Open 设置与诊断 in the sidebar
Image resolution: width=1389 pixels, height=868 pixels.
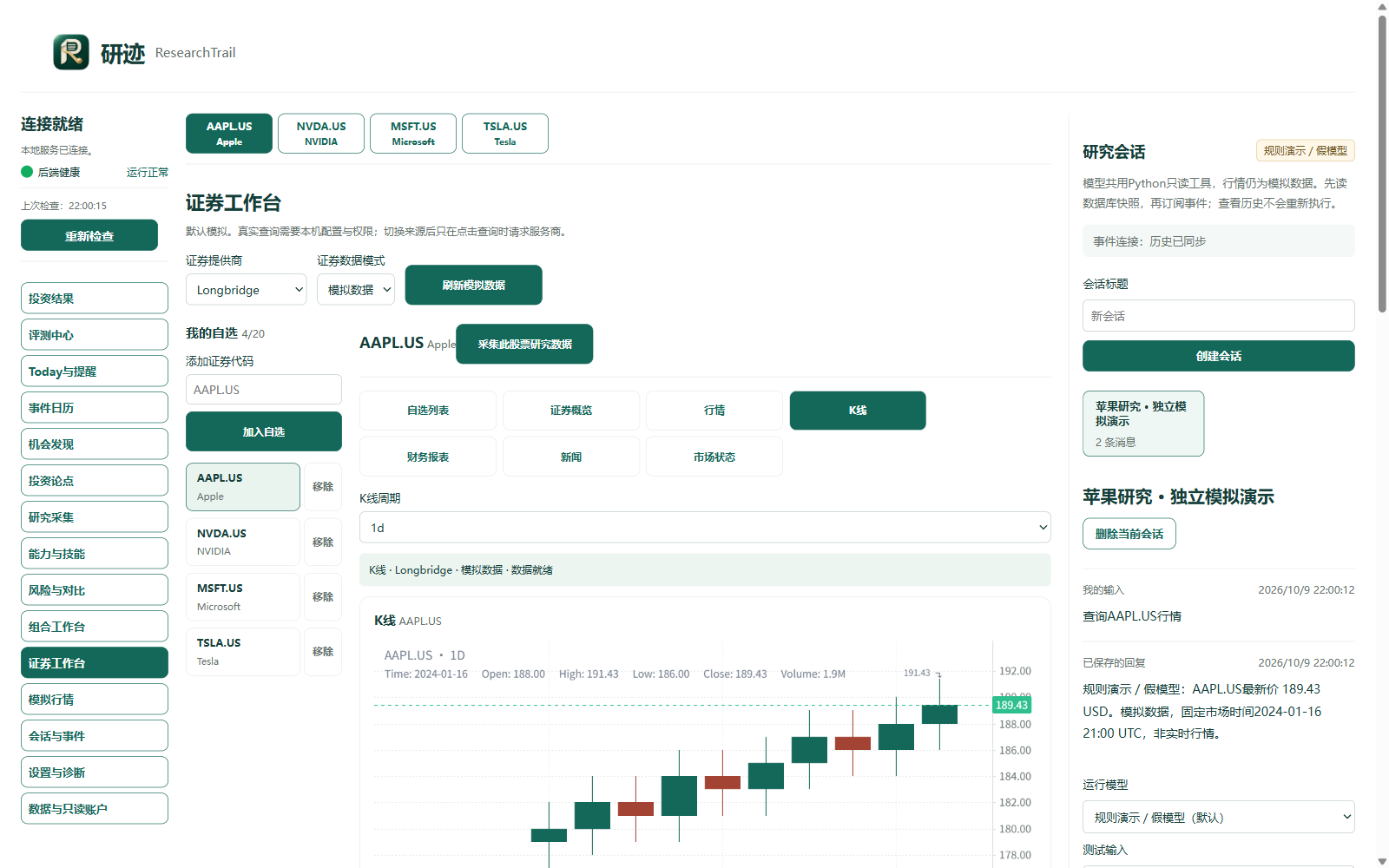tap(95, 772)
